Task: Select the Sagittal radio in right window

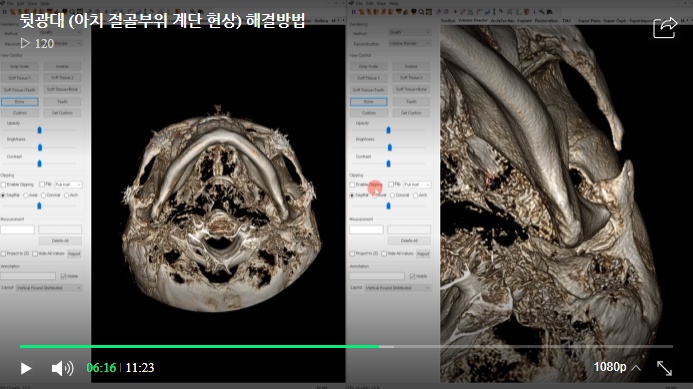Action: tap(352, 195)
